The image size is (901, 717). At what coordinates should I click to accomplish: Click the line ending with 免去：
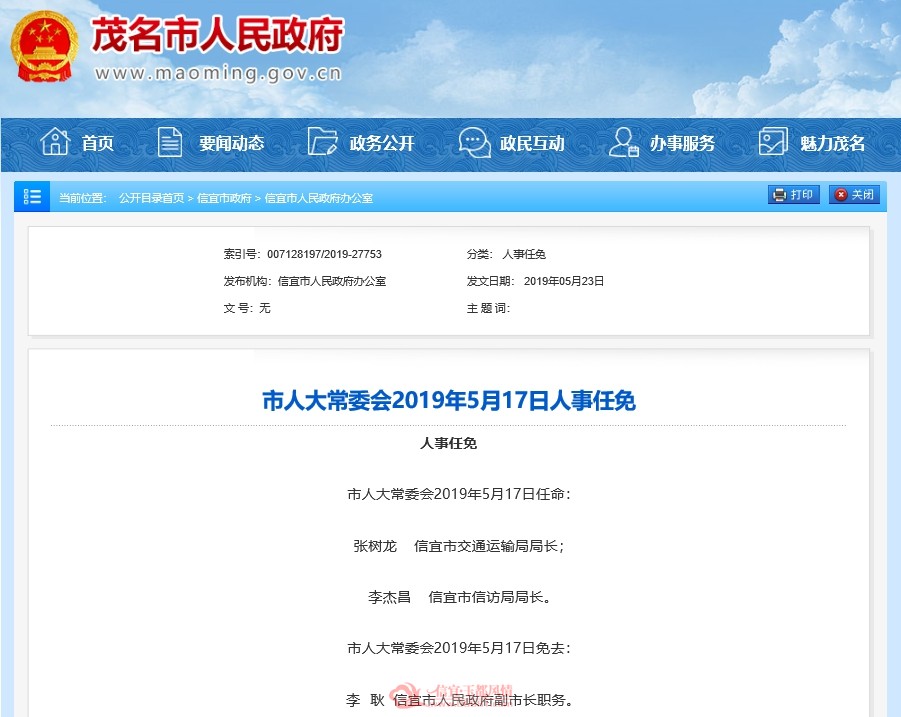[x=459, y=648]
